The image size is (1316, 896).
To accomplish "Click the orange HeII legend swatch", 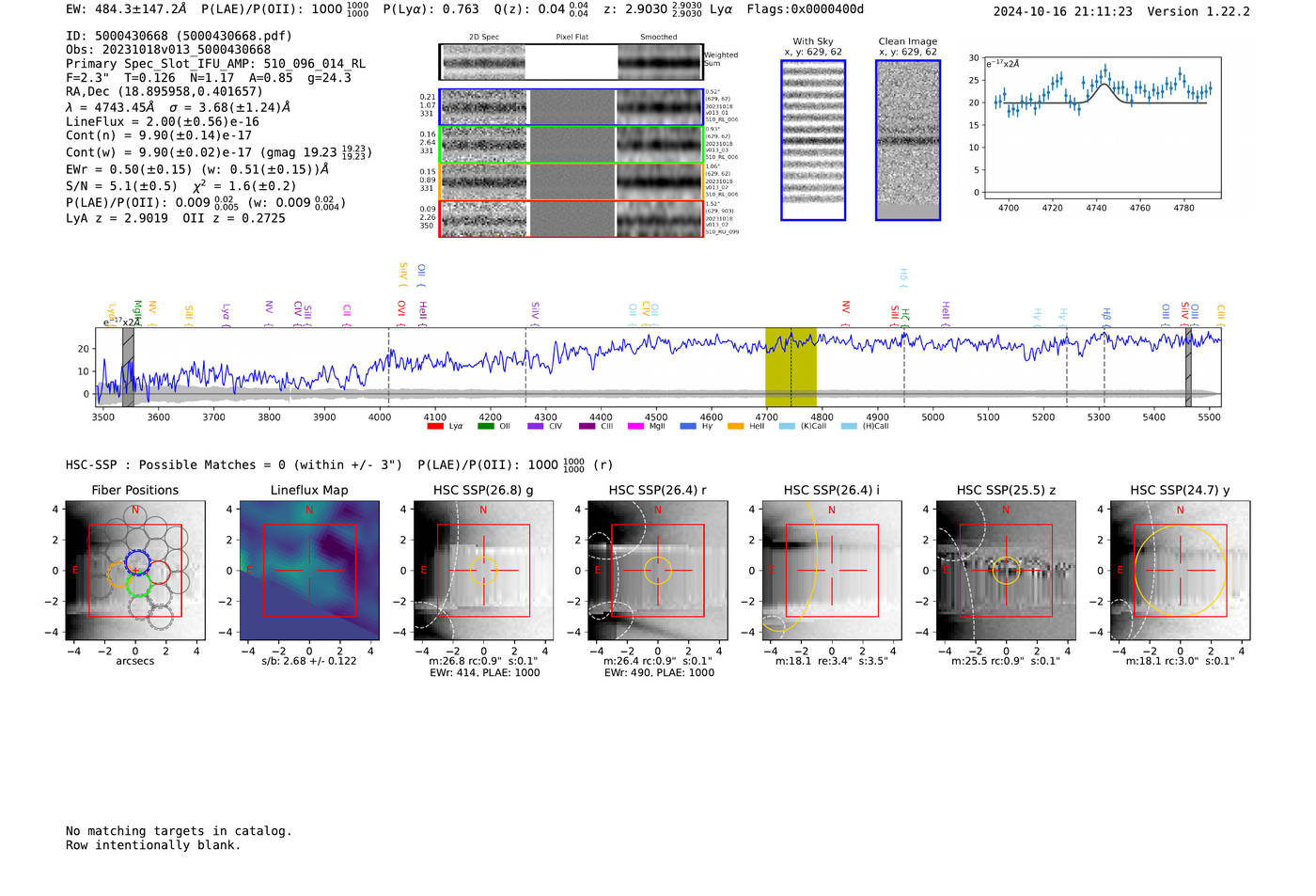I will point(736,426).
